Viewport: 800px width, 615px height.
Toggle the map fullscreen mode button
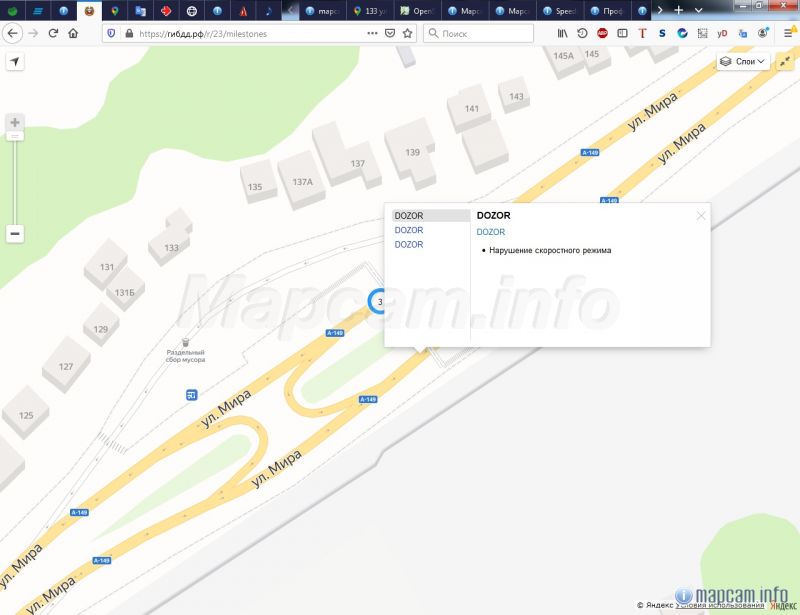785,62
